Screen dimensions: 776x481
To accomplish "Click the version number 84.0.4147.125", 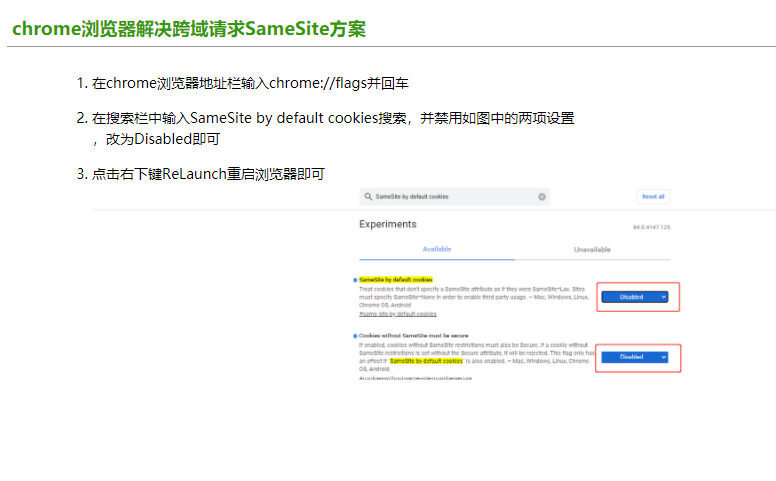I will click(x=652, y=227).
